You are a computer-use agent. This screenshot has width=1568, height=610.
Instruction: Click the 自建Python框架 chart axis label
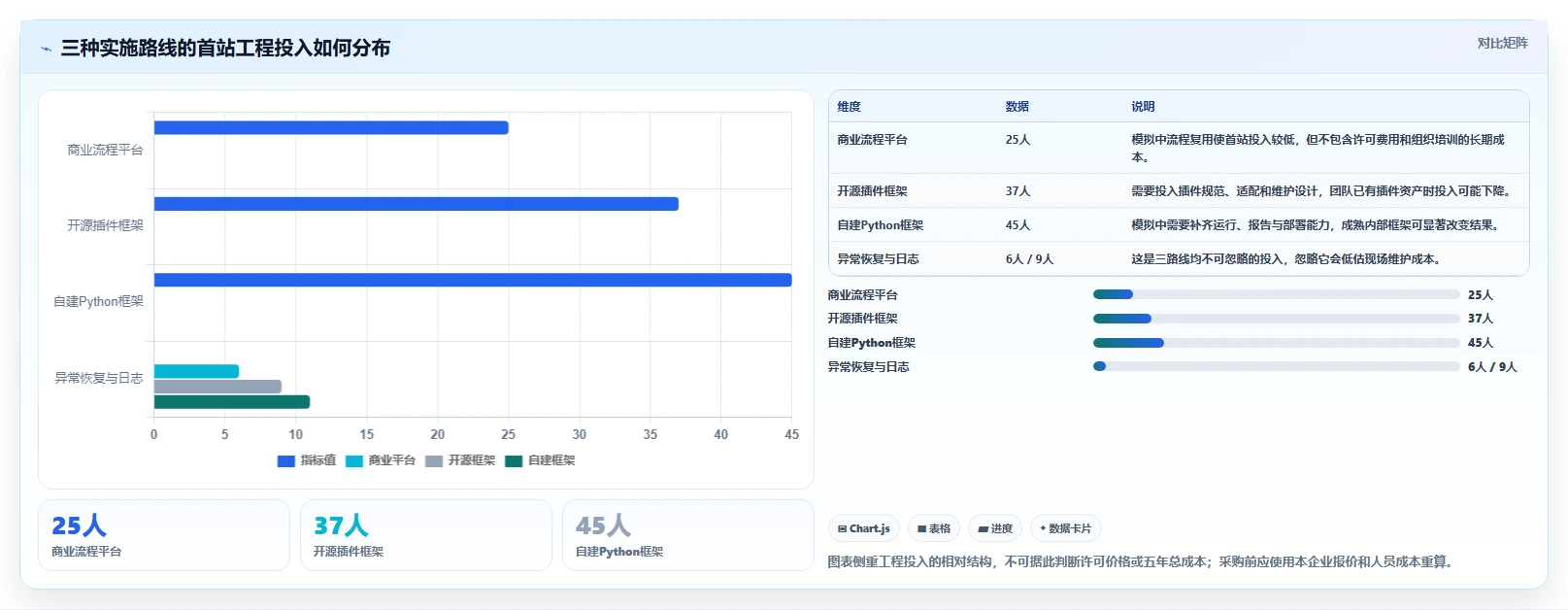pos(98,302)
